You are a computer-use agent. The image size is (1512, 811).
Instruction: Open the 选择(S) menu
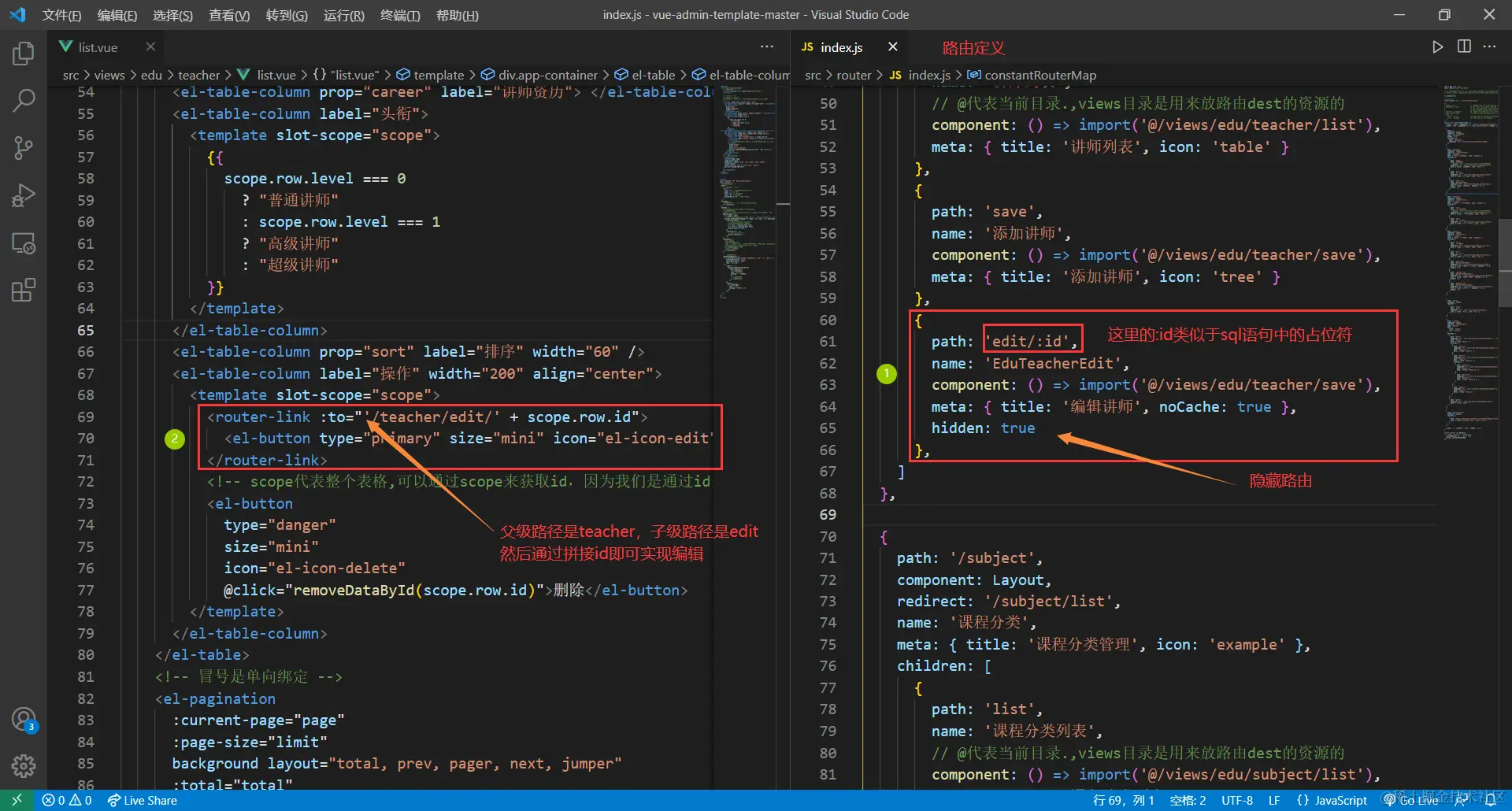point(172,15)
